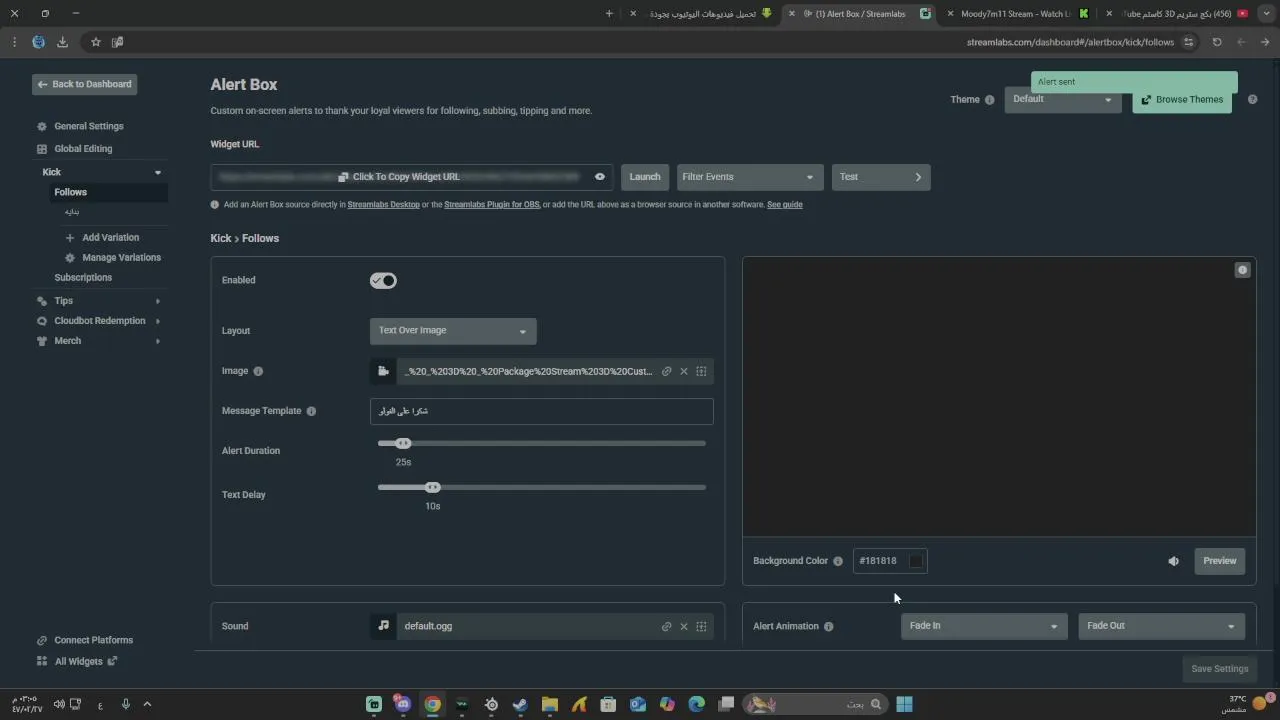Open the Sound media gallery grid icon
Screen dimensions: 1280x720
pos(701,626)
